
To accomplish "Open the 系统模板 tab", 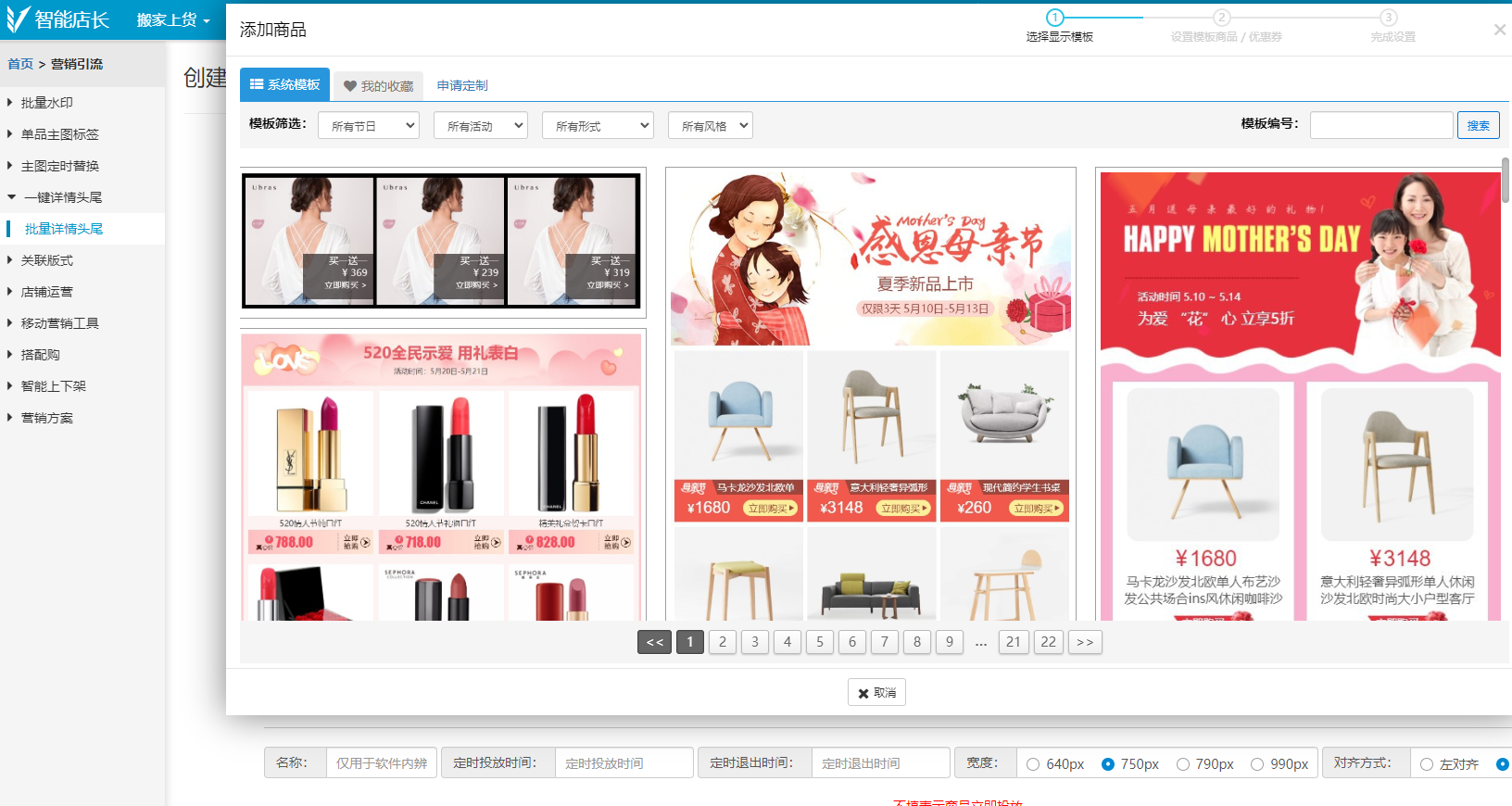I will pyautogui.click(x=284, y=84).
